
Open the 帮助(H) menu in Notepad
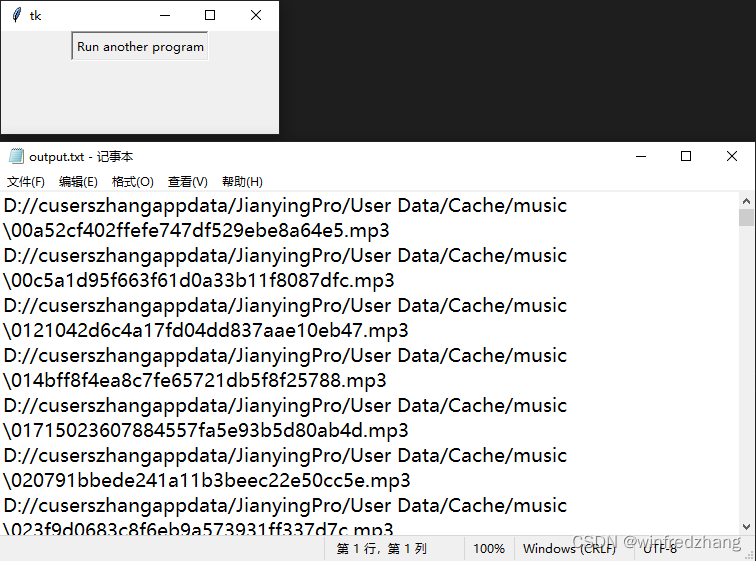[x=242, y=182]
